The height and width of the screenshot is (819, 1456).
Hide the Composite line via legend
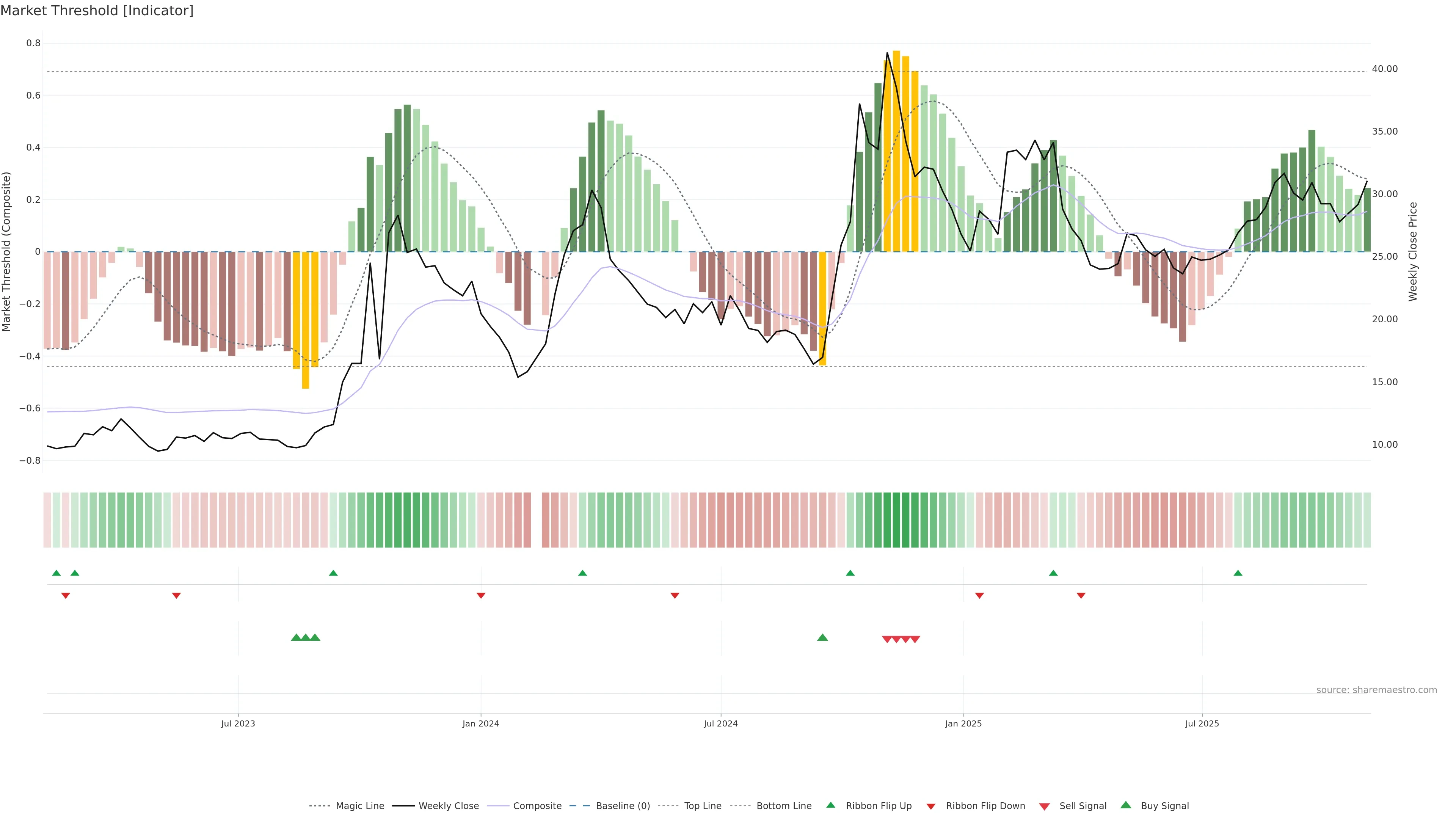(537, 806)
